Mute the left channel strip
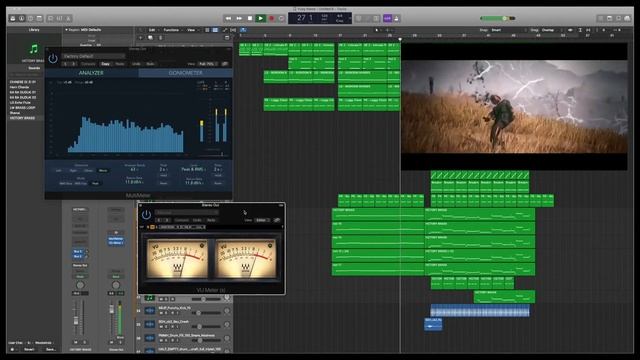The width and height of the screenshot is (640, 360). pos(76,342)
